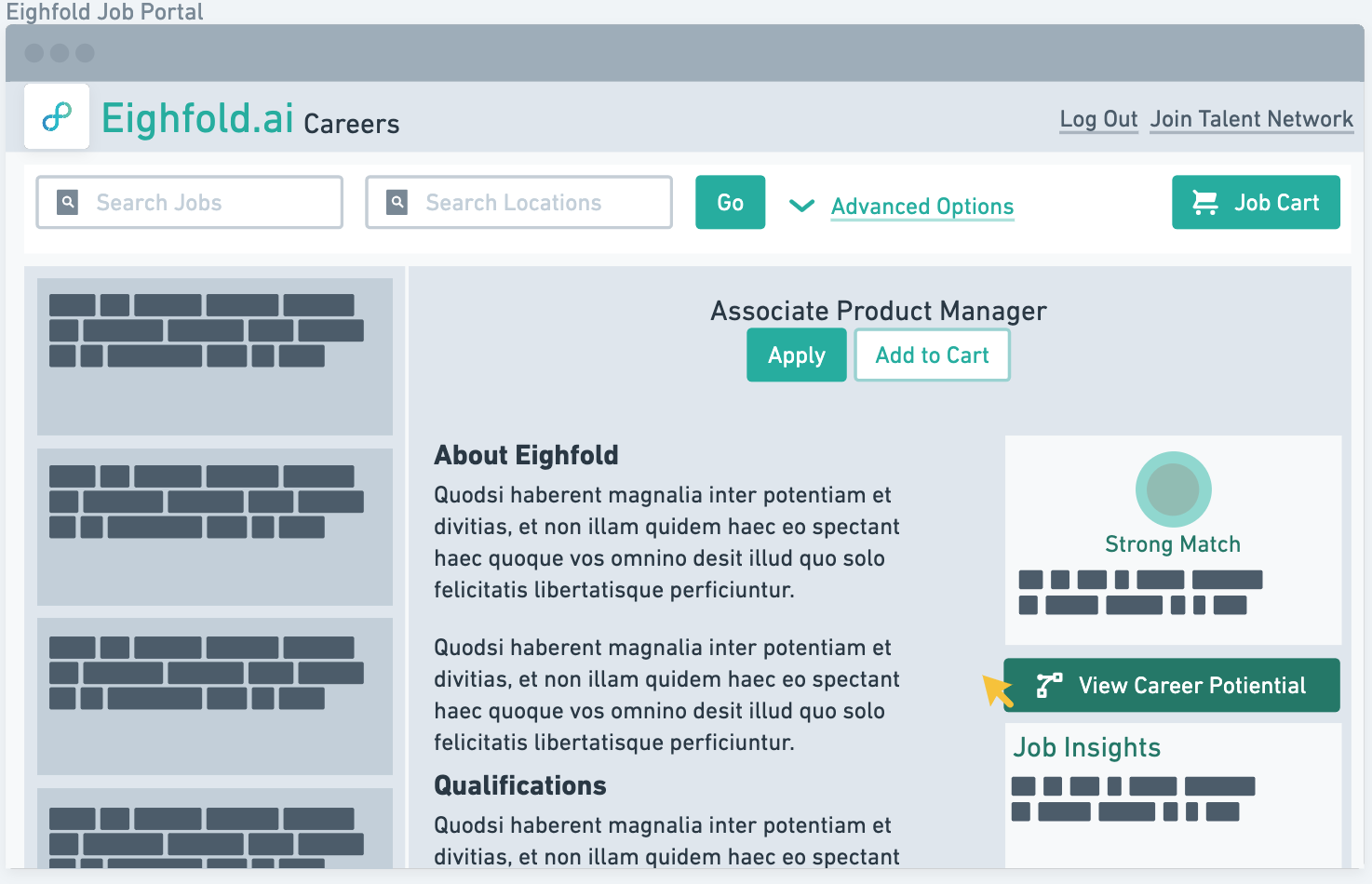Click the Strong Match circle indicator
The image size is (1372, 884).
[1173, 489]
